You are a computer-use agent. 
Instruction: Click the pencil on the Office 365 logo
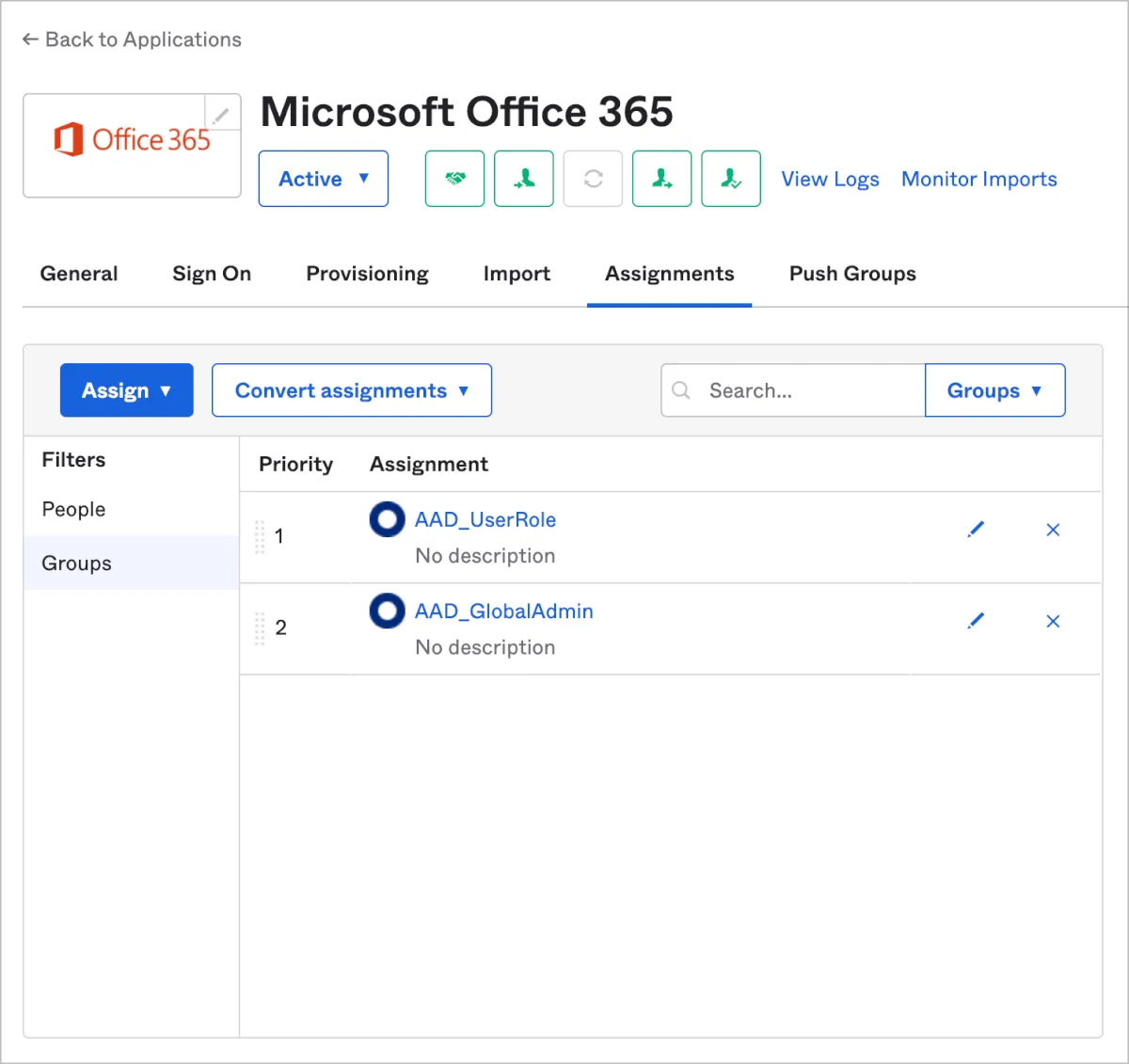221,116
